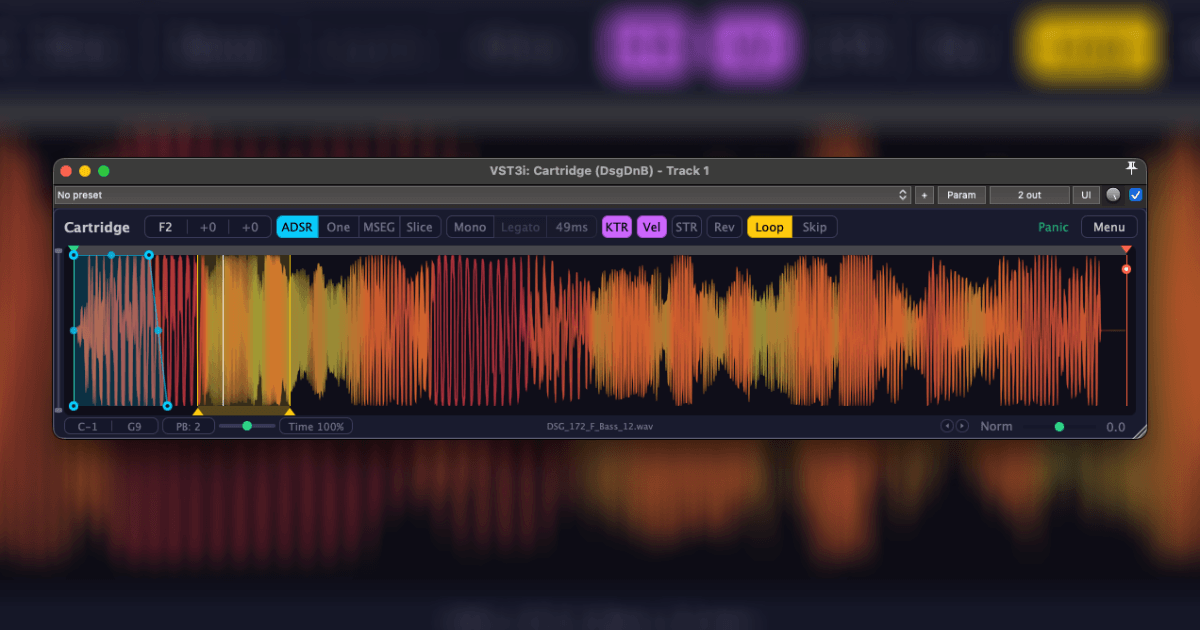Viewport: 1200px width, 630px height.
Task: Select the left yellow loop start triangle
Action: [197, 411]
